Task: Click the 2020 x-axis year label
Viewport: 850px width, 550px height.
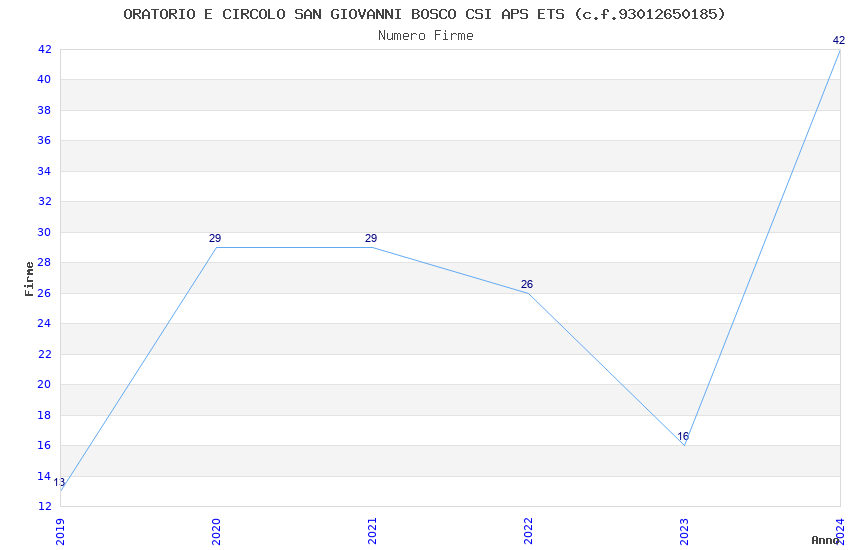Action: pyautogui.click(x=216, y=532)
